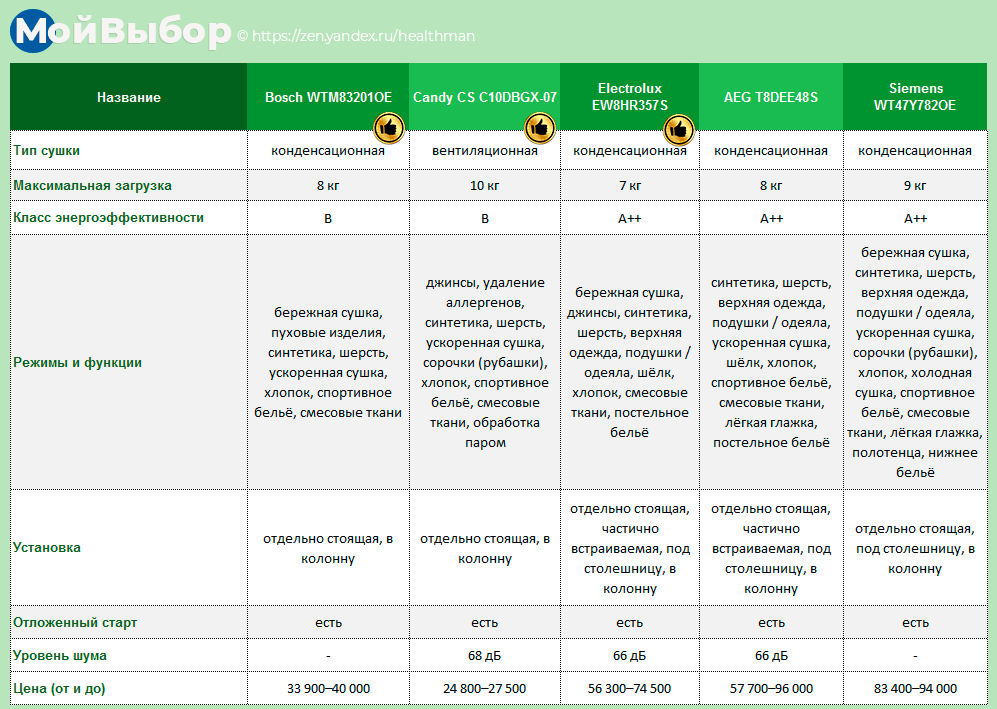Select the Siemens WT47Y782OE column header
Viewport: 997px width, 709px height.
pyautogui.click(x=915, y=97)
